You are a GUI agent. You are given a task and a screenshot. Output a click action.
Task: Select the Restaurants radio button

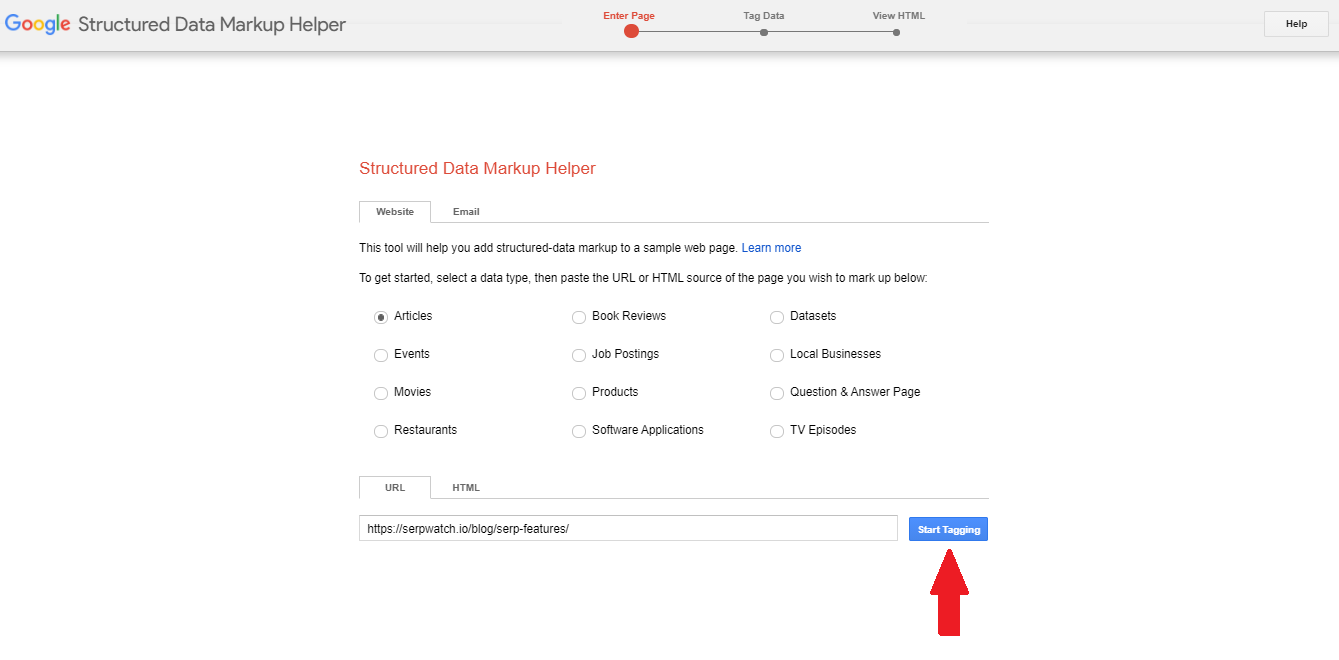click(x=381, y=431)
